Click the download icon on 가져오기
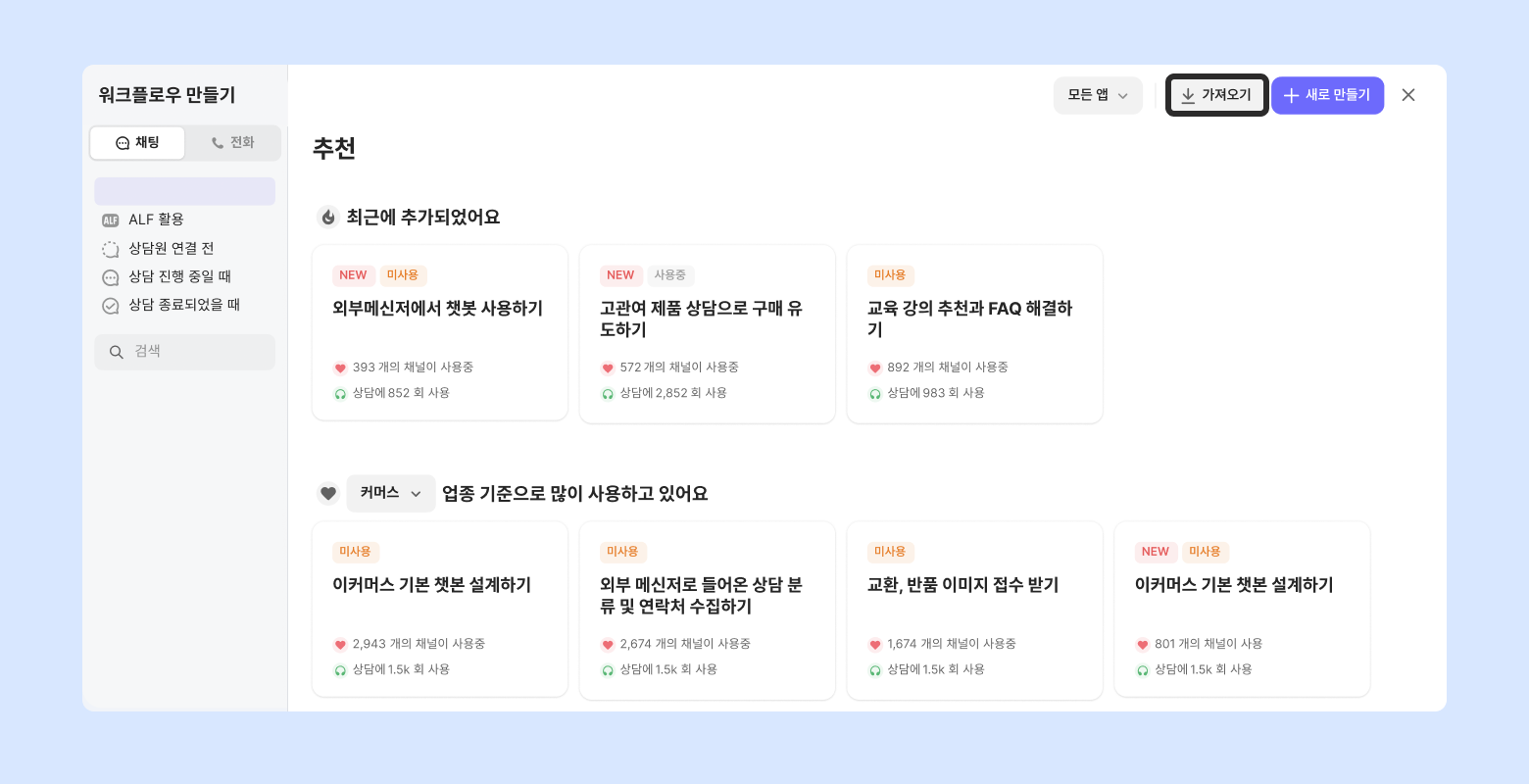The height and width of the screenshot is (784, 1529). click(x=1188, y=95)
